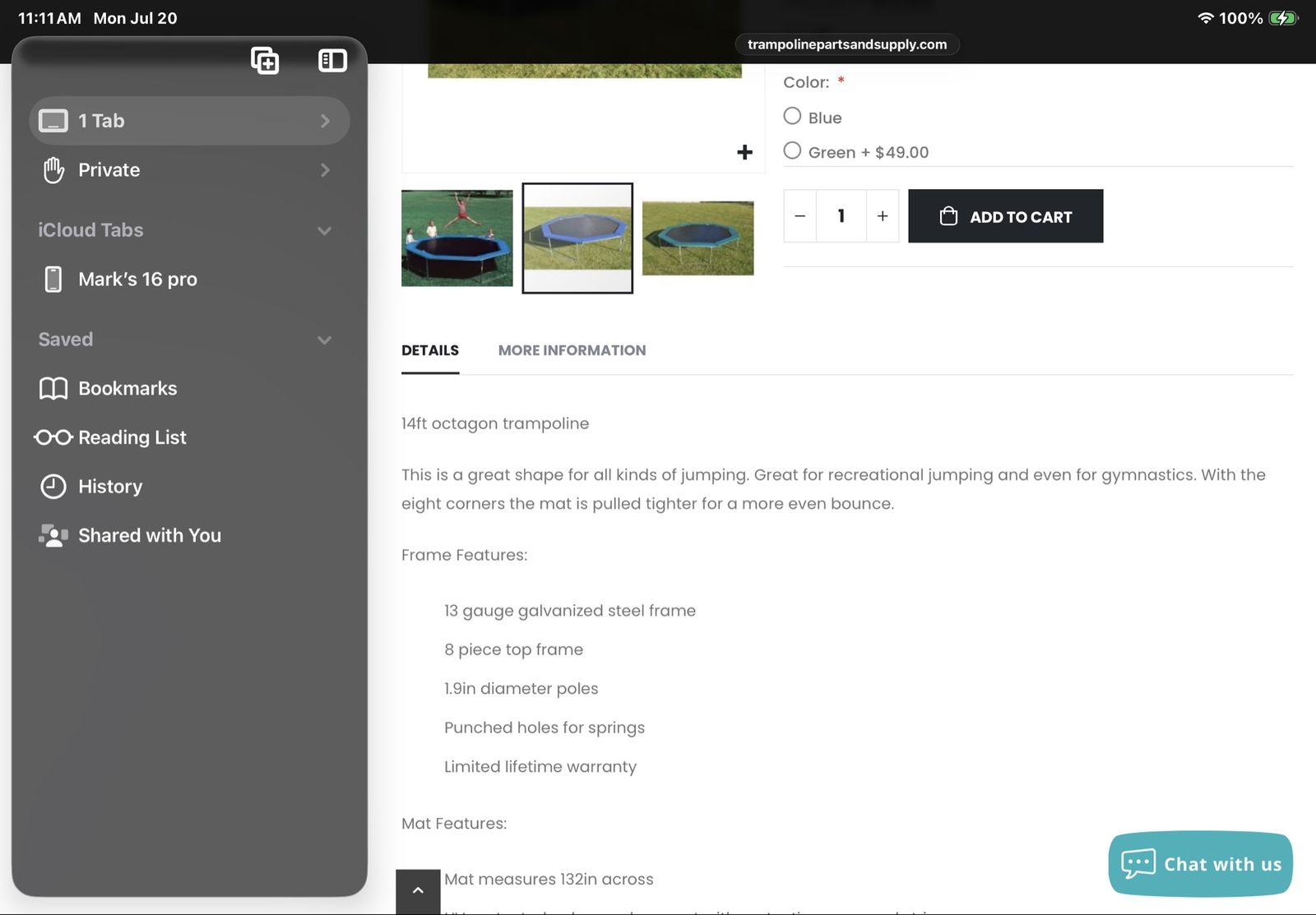Open browsing History
1316x915 pixels.
click(x=189, y=487)
